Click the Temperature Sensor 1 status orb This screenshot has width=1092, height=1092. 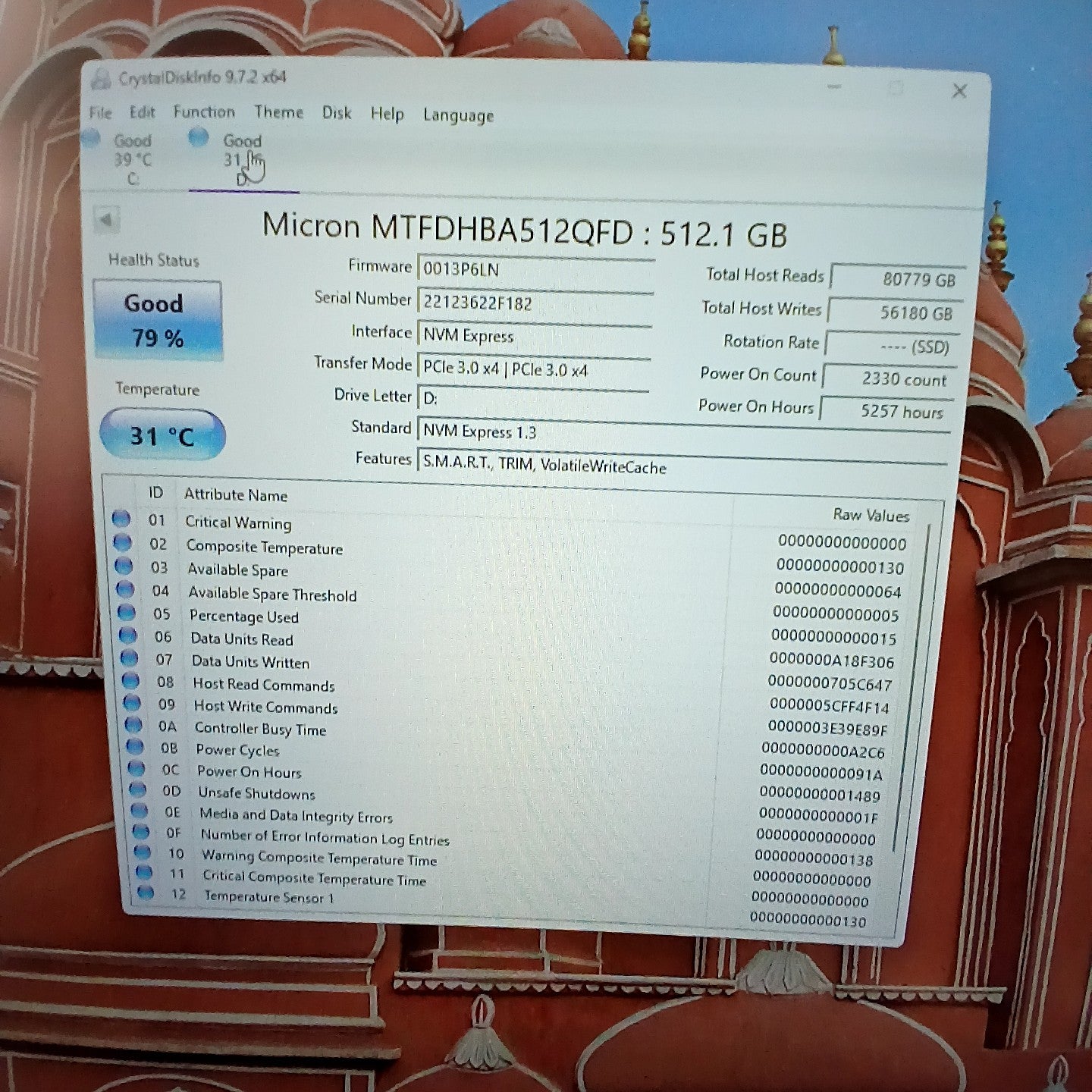(145, 893)
